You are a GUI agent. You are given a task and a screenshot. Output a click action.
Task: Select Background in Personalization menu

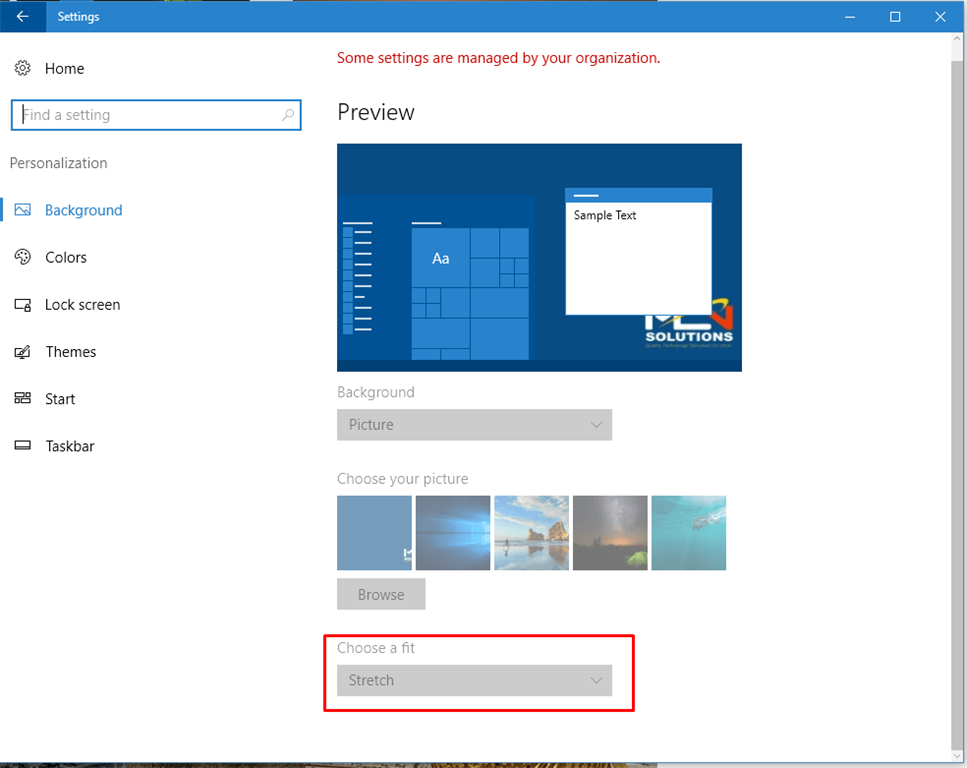pos(83,210)
